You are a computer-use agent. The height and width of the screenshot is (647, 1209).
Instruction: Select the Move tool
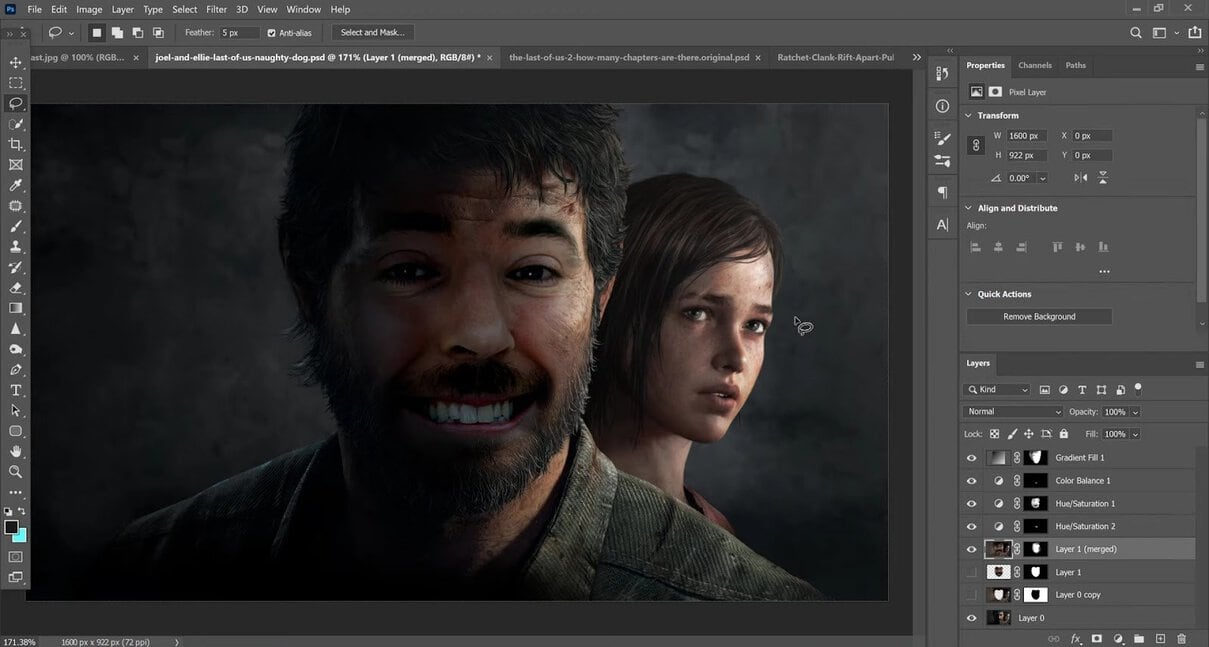[x=15, y=63]
